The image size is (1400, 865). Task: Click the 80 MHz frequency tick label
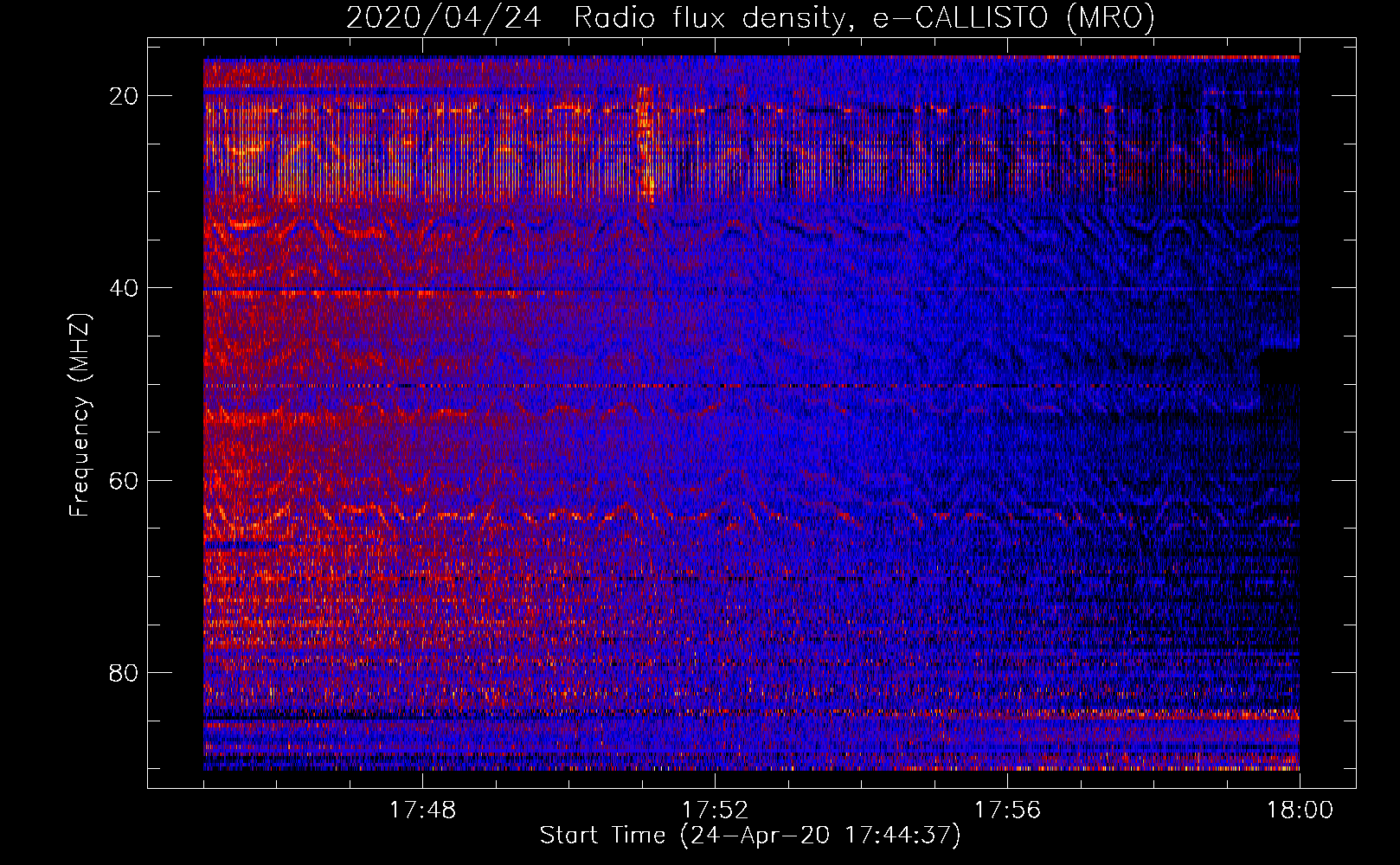125,672
